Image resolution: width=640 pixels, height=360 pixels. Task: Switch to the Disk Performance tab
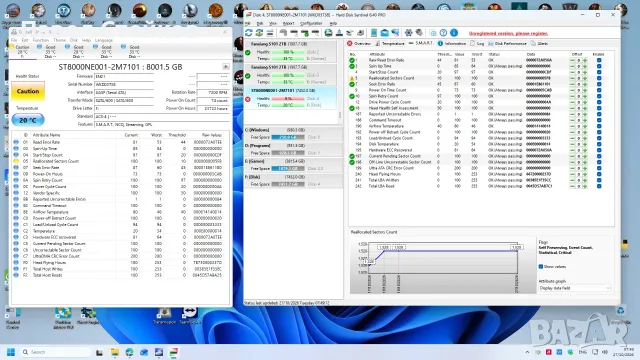point(507,43)
